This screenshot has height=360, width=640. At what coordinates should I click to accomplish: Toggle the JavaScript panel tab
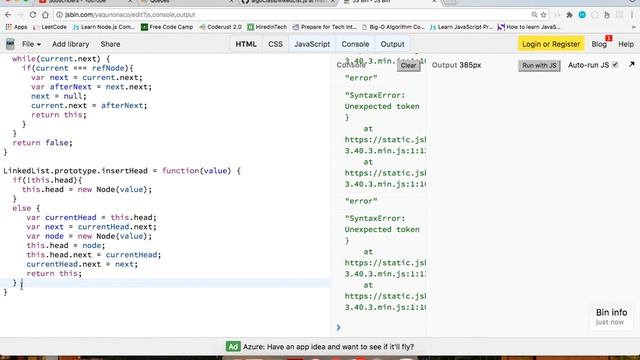point(312,44)
